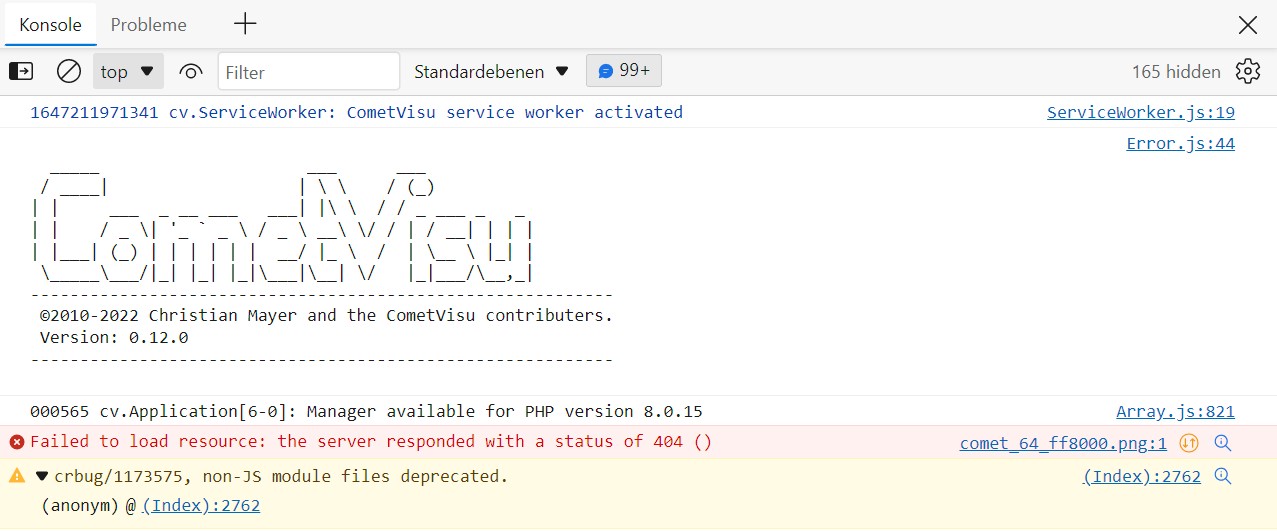This screenshot has height=531, width=1277.
Task: Switch to the Probleme tab
Action: point(148,25)
